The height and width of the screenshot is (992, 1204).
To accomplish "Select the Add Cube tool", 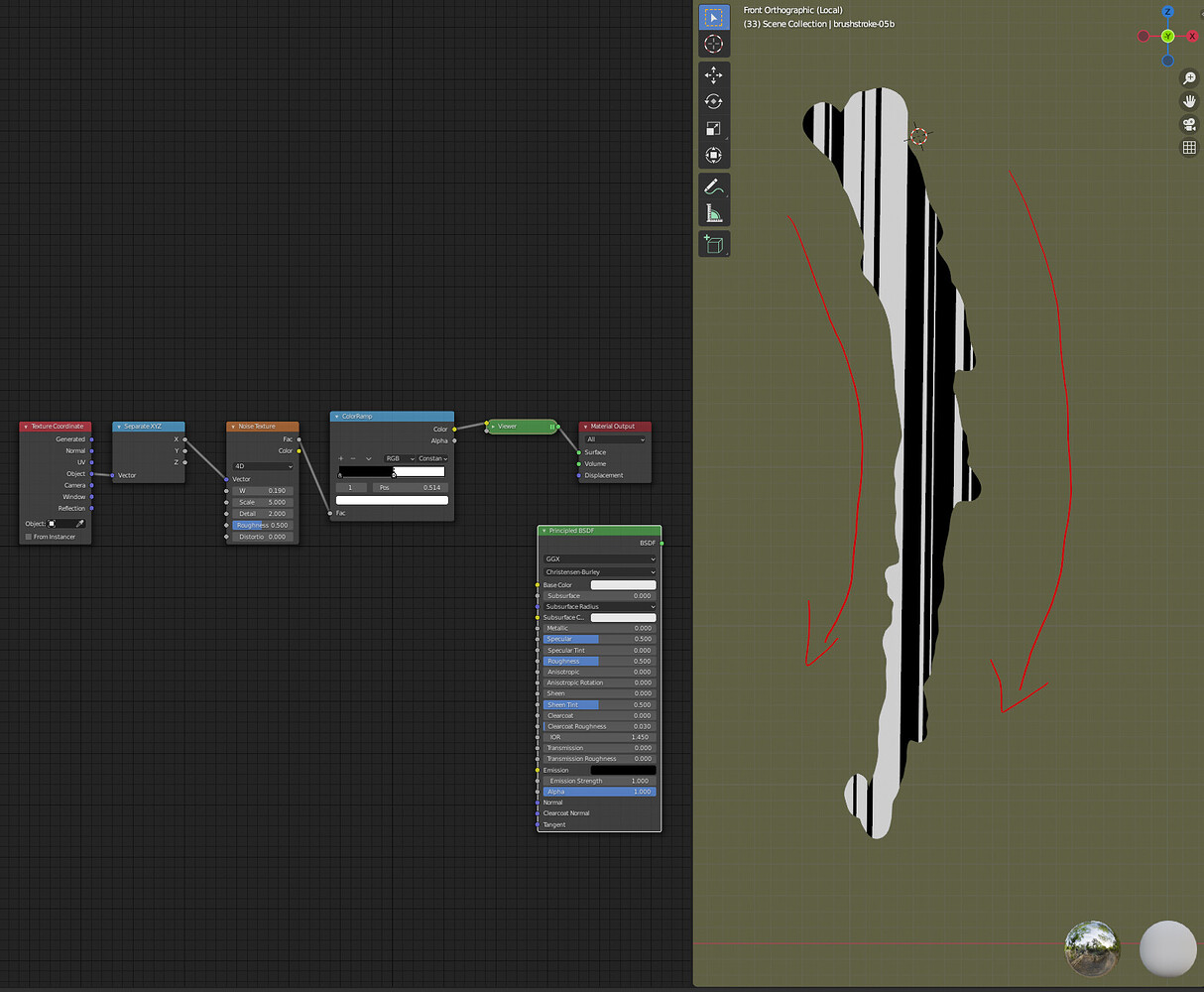I will (x=714, y=244).
